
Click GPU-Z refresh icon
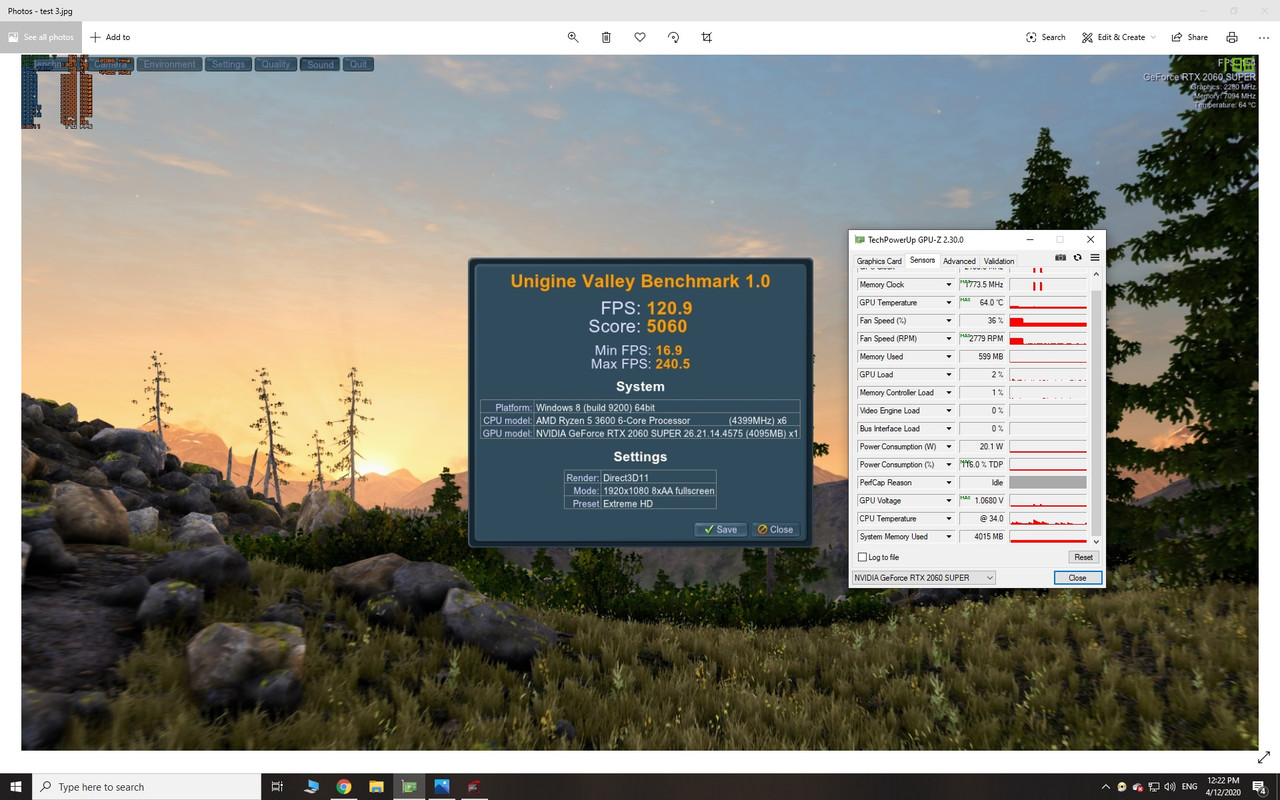pyautogui.click(x=1078, y=257)
